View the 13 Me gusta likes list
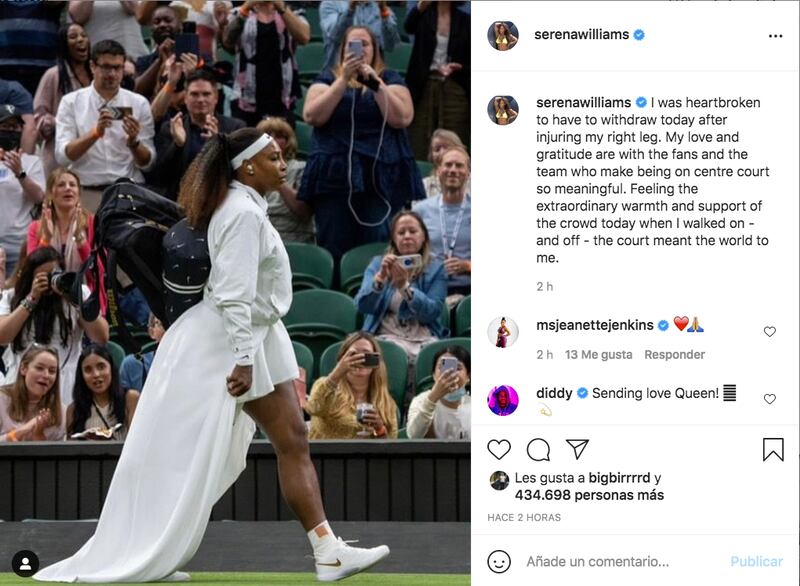 point(598,354)
